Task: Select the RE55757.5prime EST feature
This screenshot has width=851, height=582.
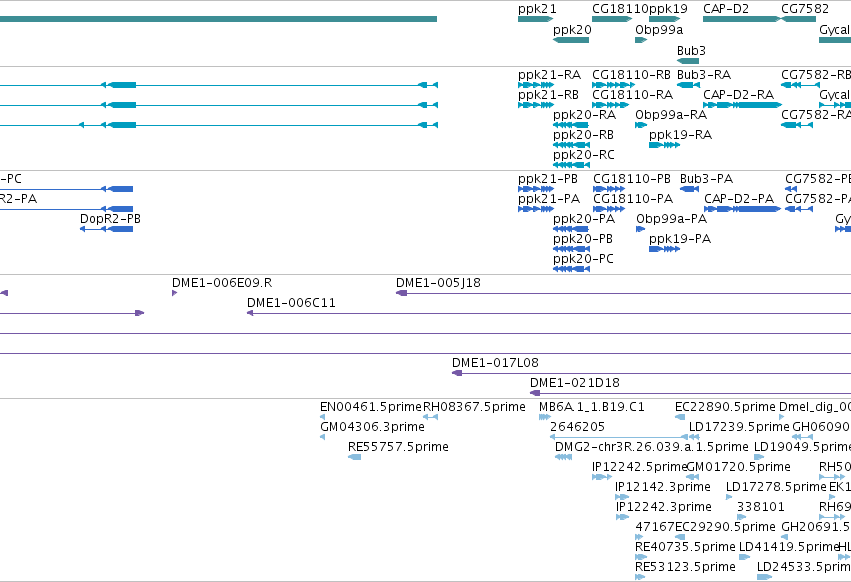Action: tap(354, 457)
